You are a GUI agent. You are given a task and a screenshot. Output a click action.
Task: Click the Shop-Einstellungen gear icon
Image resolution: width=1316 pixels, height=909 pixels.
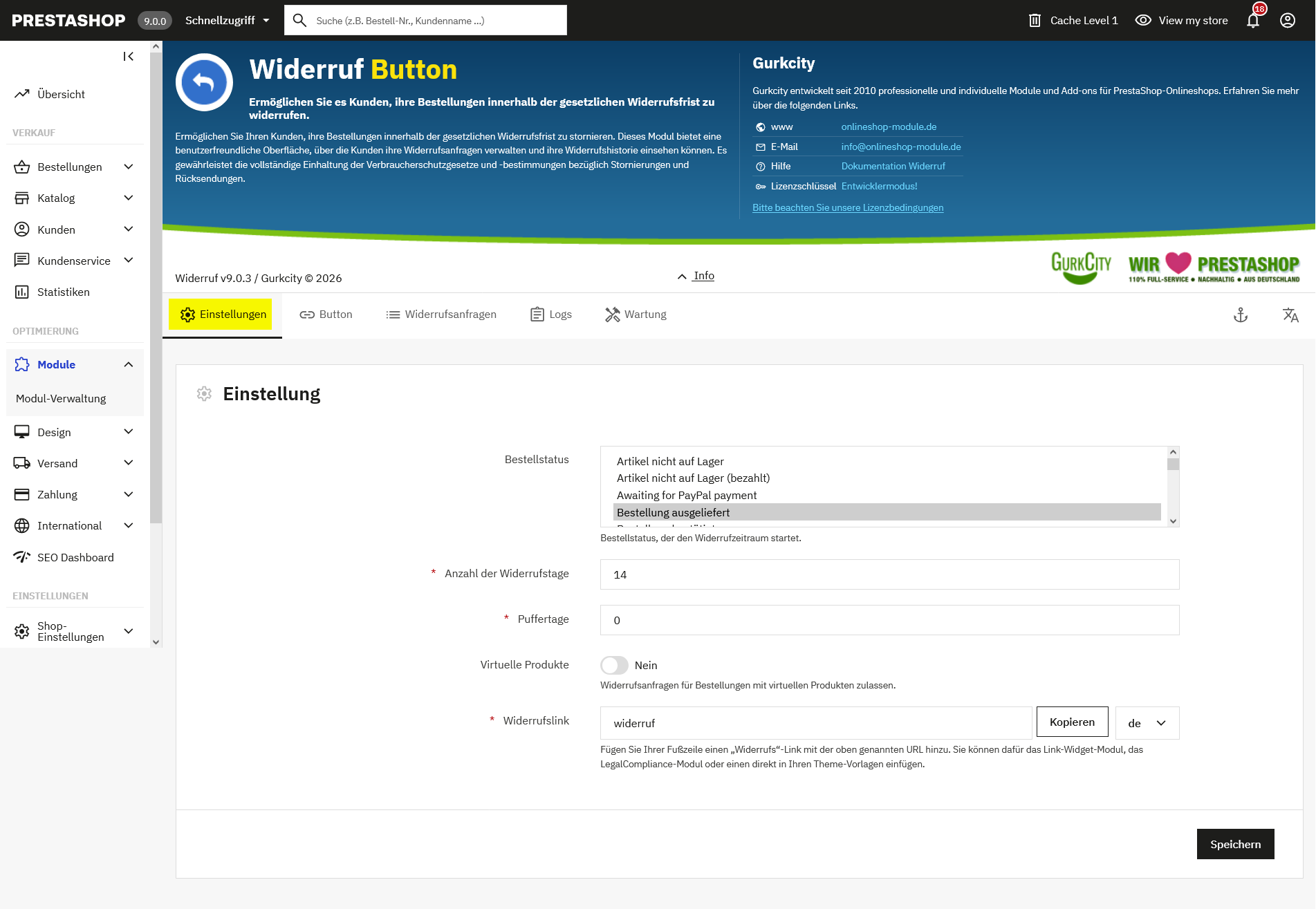pos(22,631)
